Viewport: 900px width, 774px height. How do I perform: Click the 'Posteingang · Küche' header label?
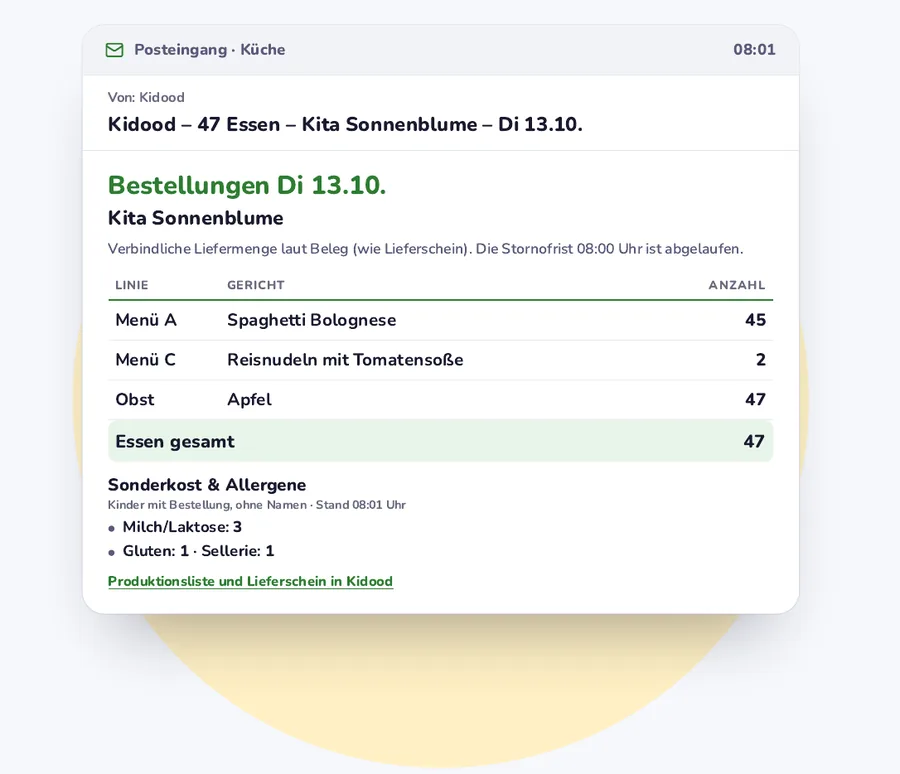(210, 50)
